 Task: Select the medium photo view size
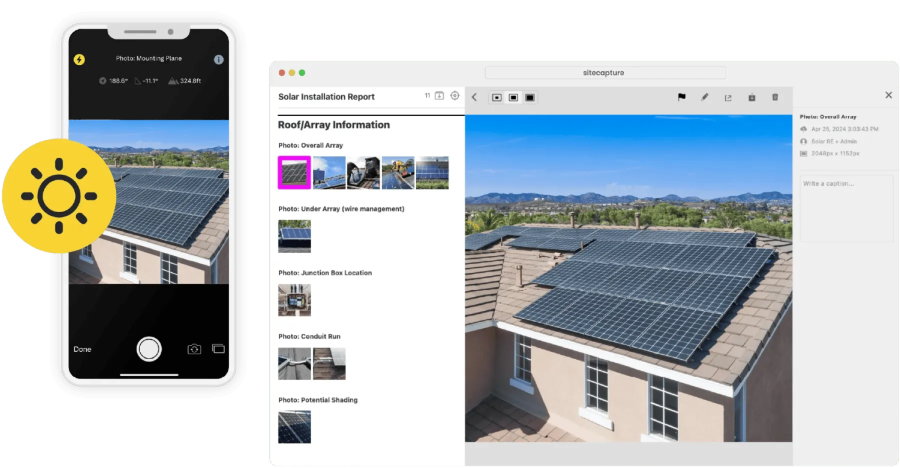[513, 98]
